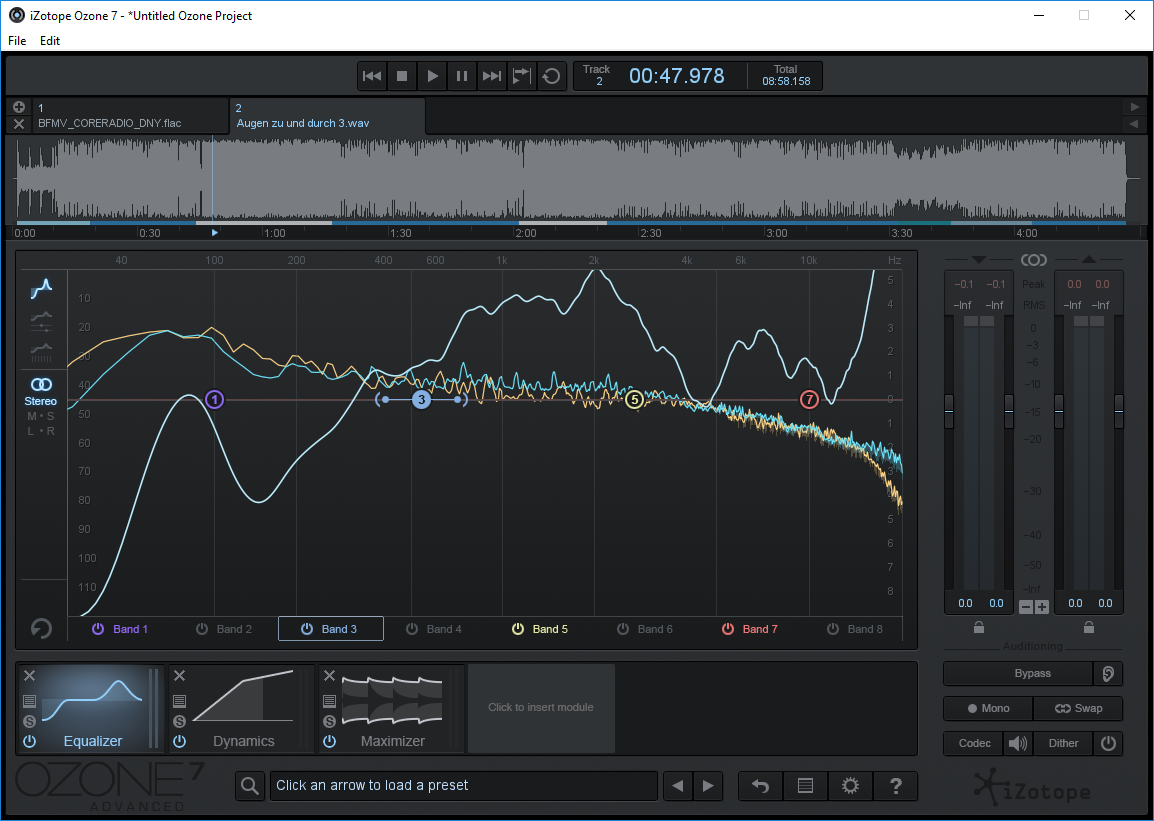Switch EQ to M•S mode

click(40, 416)
